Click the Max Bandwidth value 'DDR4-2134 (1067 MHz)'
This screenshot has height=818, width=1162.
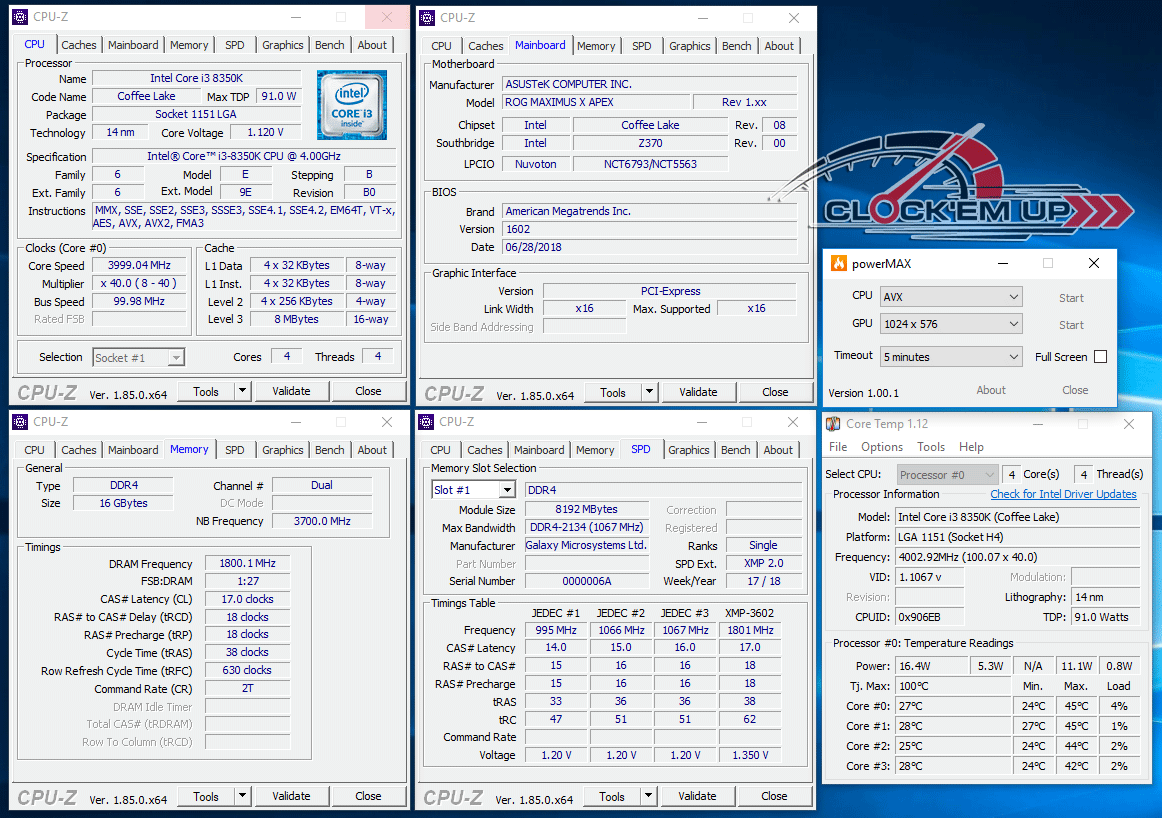click(x=586, y=528)
